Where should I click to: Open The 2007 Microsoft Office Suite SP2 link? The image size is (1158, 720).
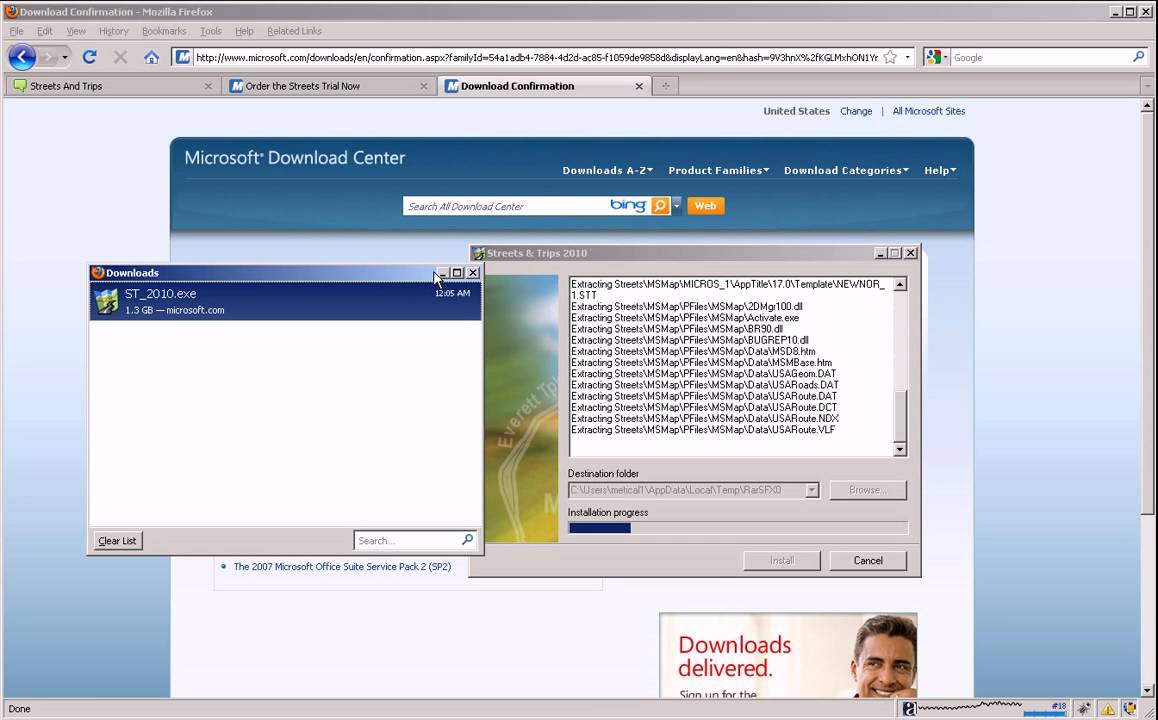tap(342, 566)
